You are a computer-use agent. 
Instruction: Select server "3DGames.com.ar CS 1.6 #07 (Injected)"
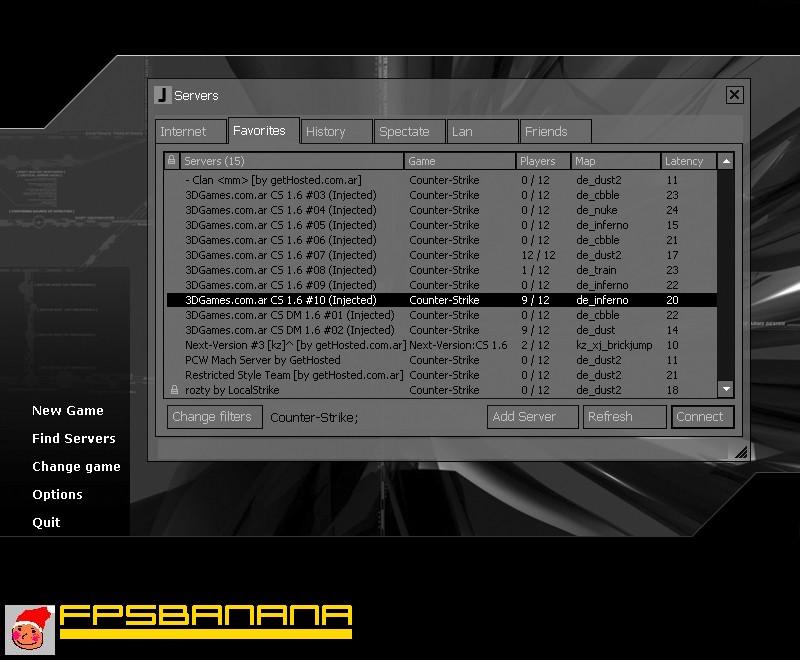pos(442,255)
